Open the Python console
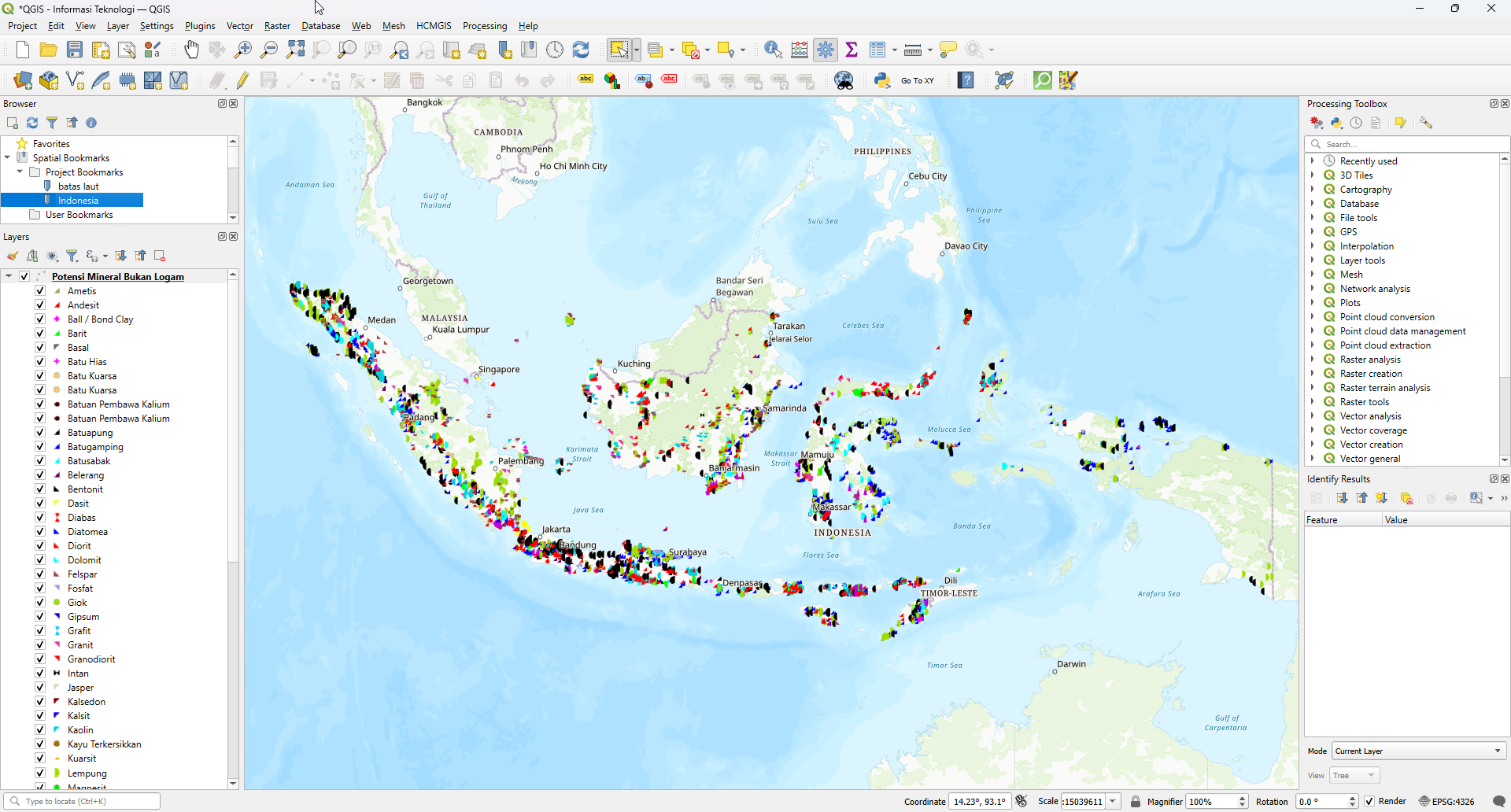Viewport: 1511px width, 812px height. pos(882,80)
